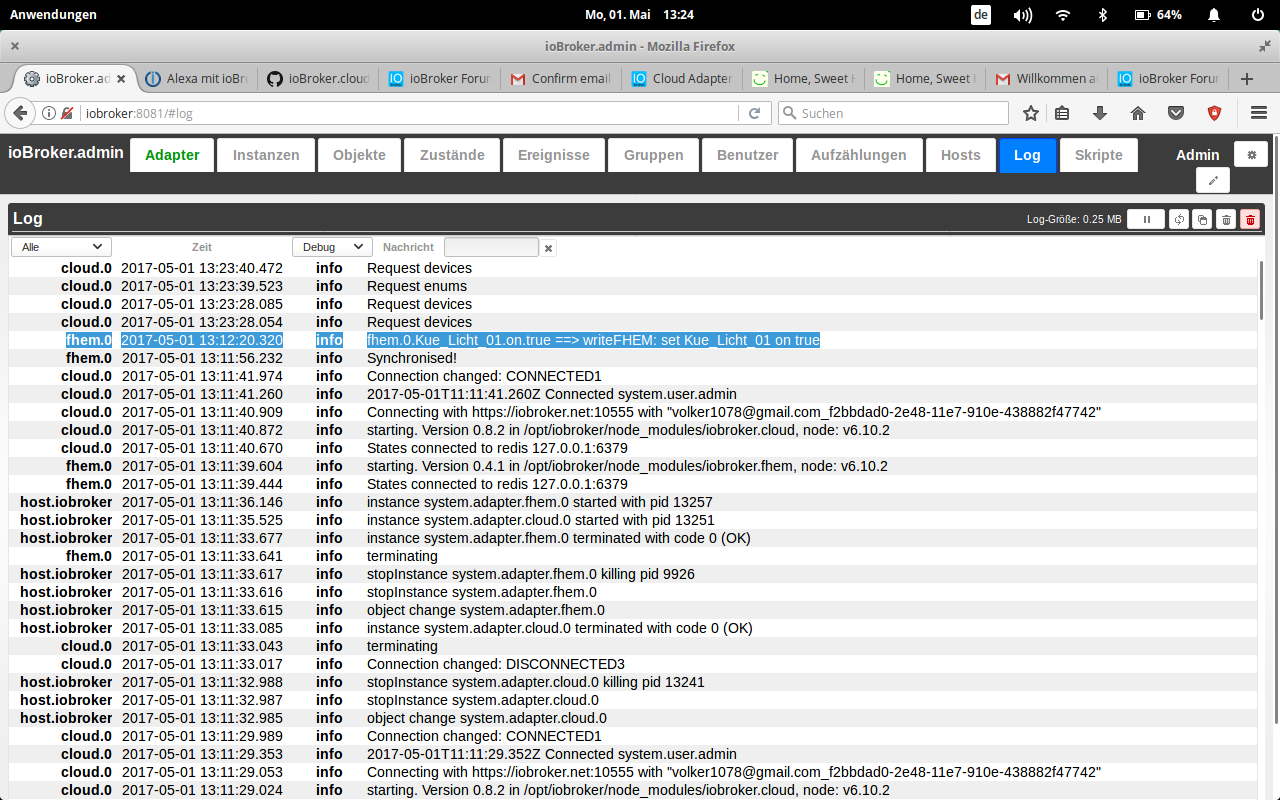Click the gray trash clear-log icon
The image size is (1280, 800).
(x=1226, y=219)
